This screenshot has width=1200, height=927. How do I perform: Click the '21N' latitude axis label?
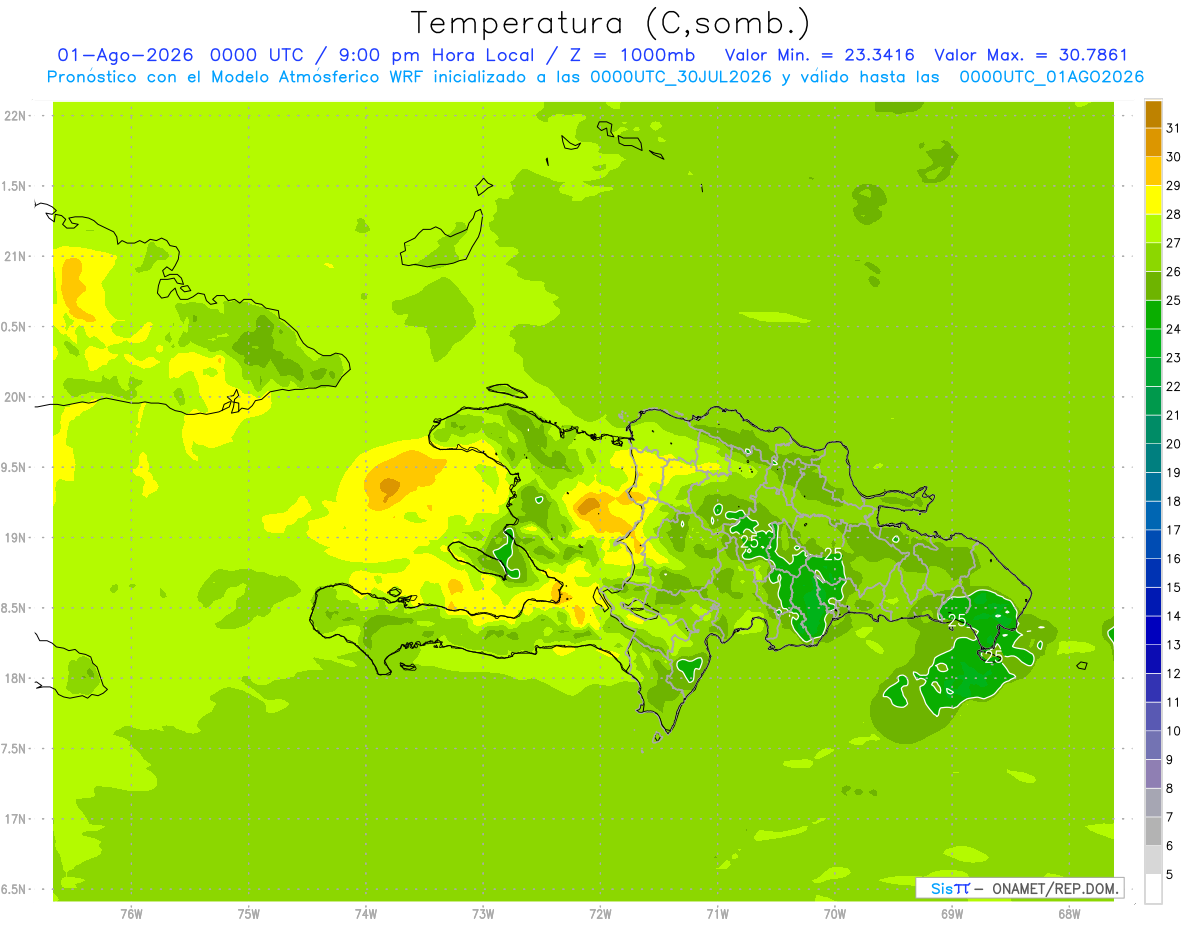coord(15,256)
